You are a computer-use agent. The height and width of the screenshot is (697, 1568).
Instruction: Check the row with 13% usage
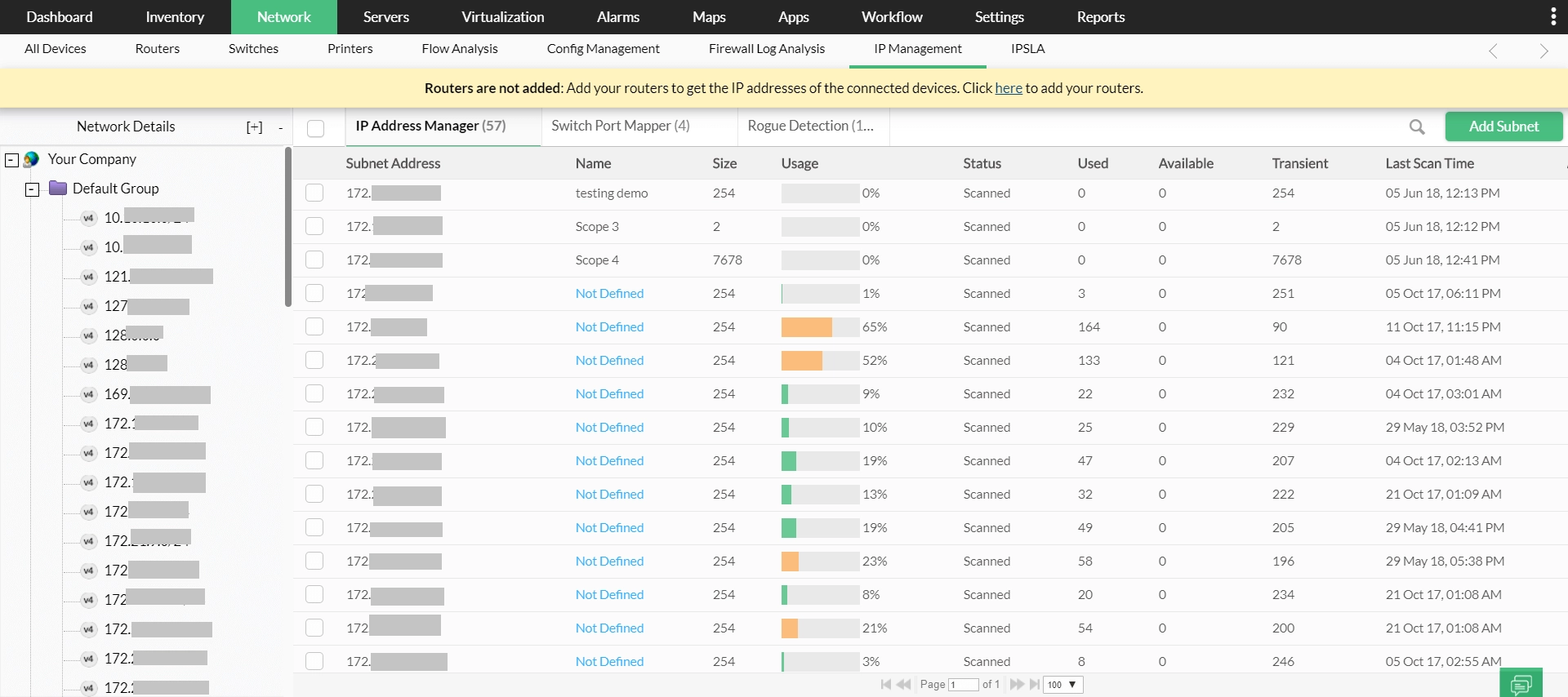click(314, 495)
